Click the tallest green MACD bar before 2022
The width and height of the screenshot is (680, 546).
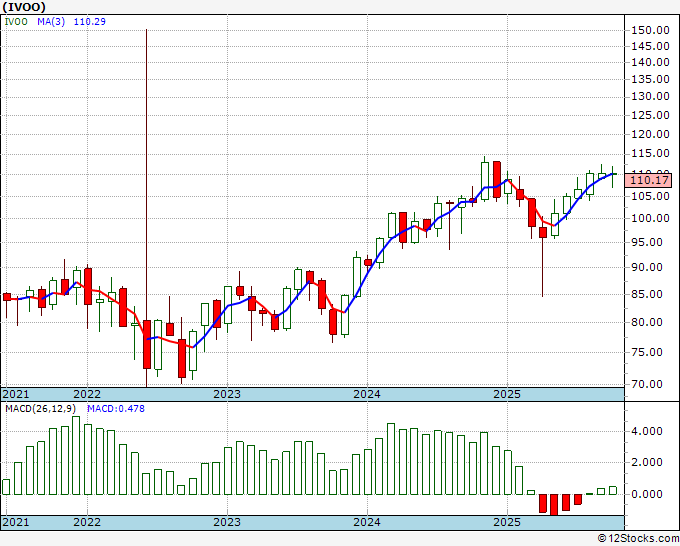click(x=76, y=455)
